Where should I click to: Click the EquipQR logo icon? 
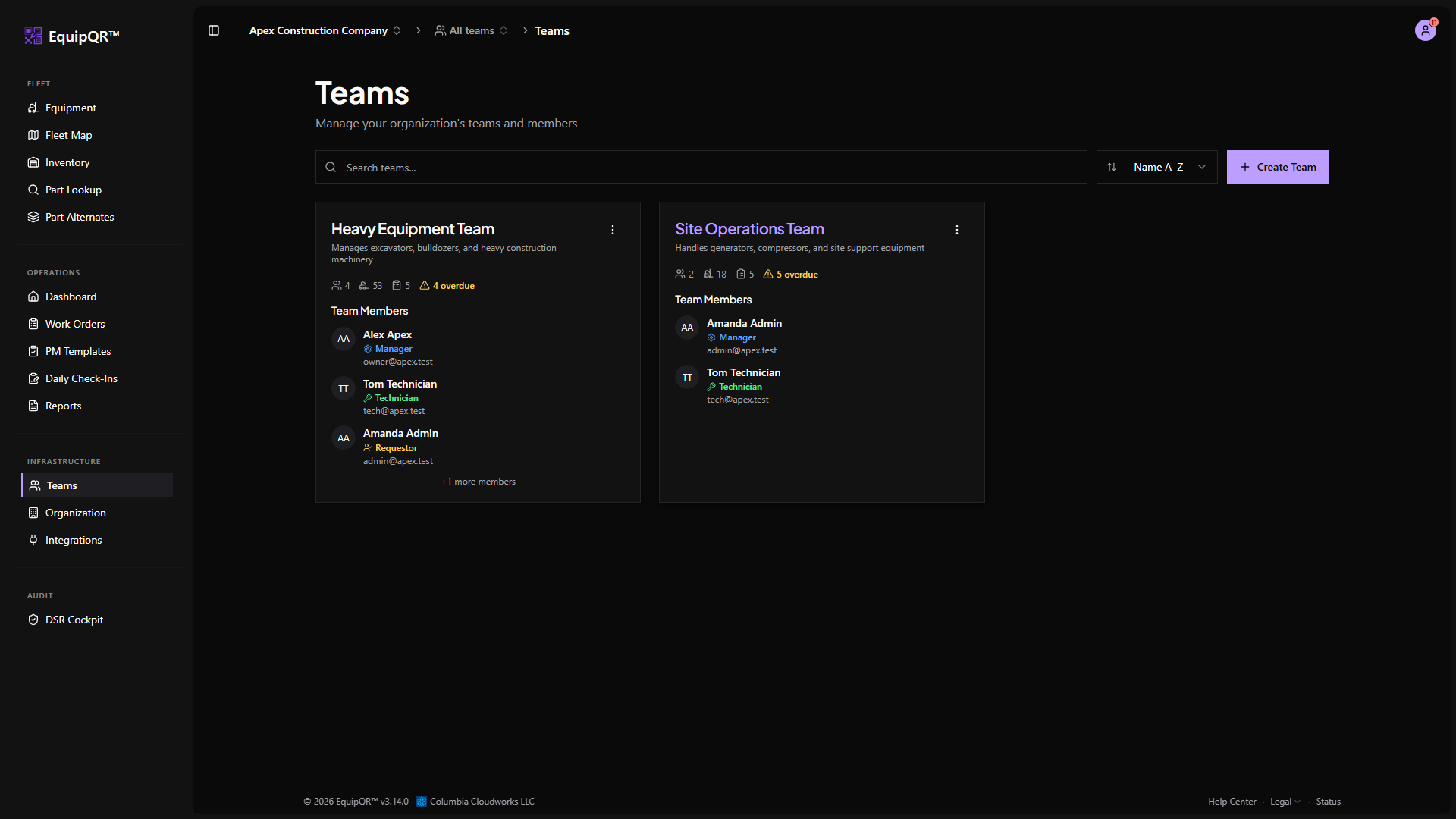tap(33, 36)
